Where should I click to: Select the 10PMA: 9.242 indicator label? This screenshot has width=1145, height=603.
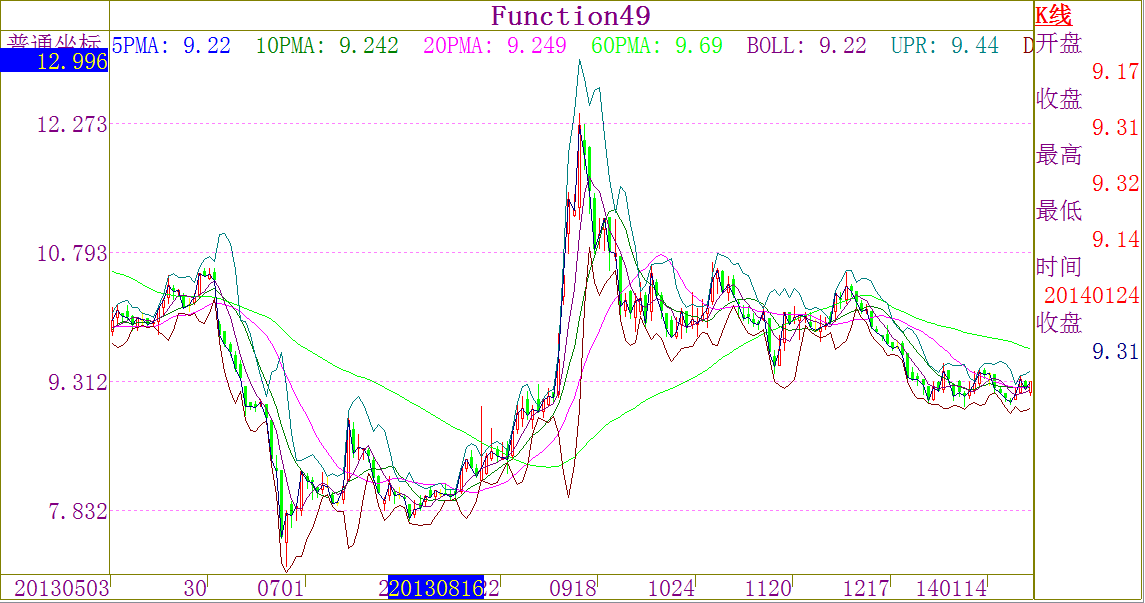(x=327, y=45)
